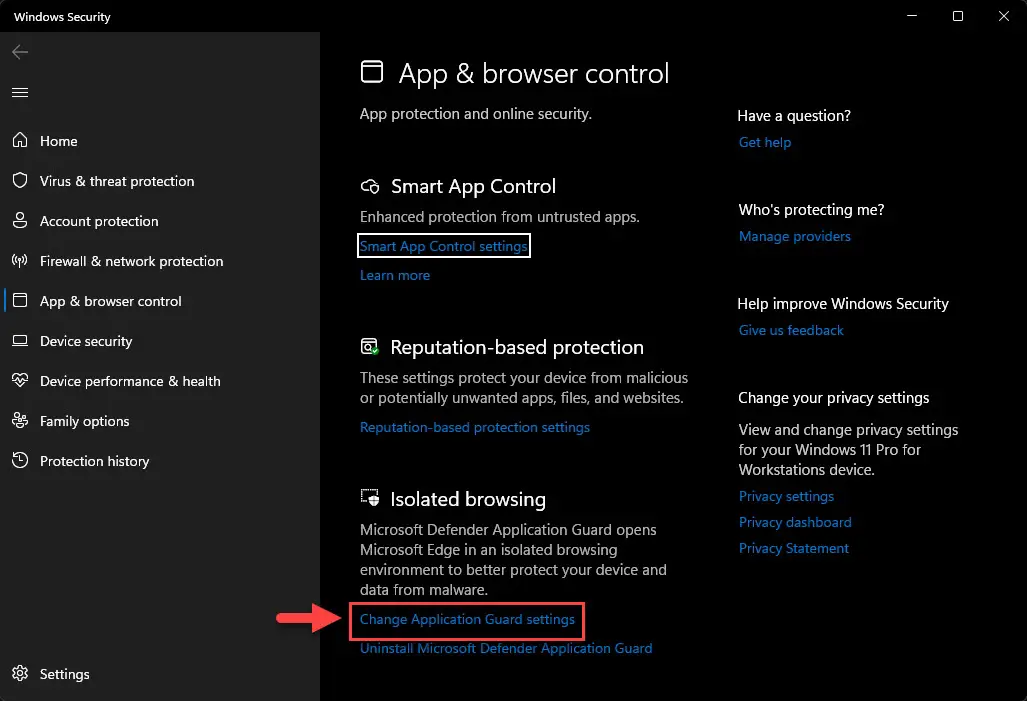The image size is (1027, 701).
Task: Open Device performance & health
Action: (130, 381)
